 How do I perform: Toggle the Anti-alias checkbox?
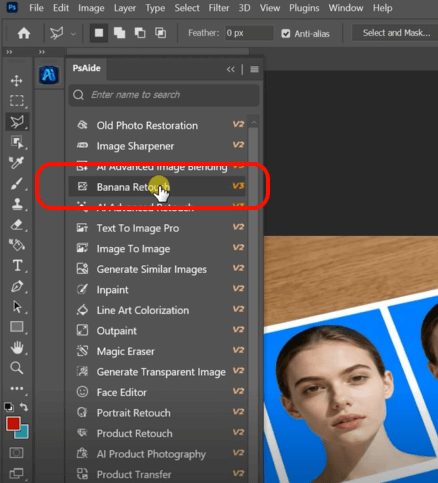pos(286,33)
